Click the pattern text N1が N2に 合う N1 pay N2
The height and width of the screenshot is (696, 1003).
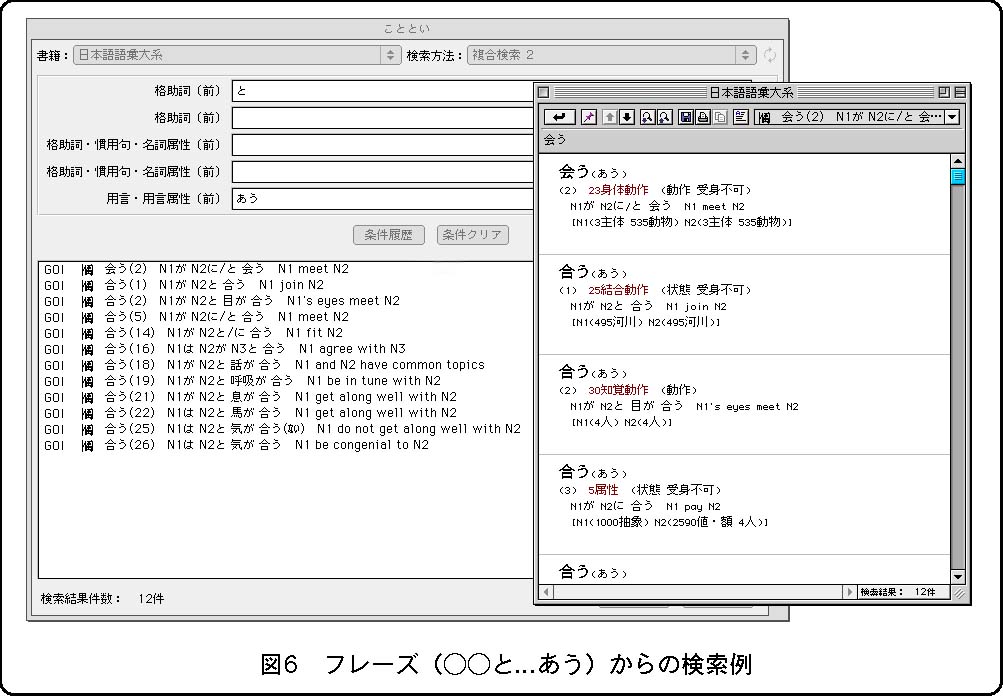[645, 506]
